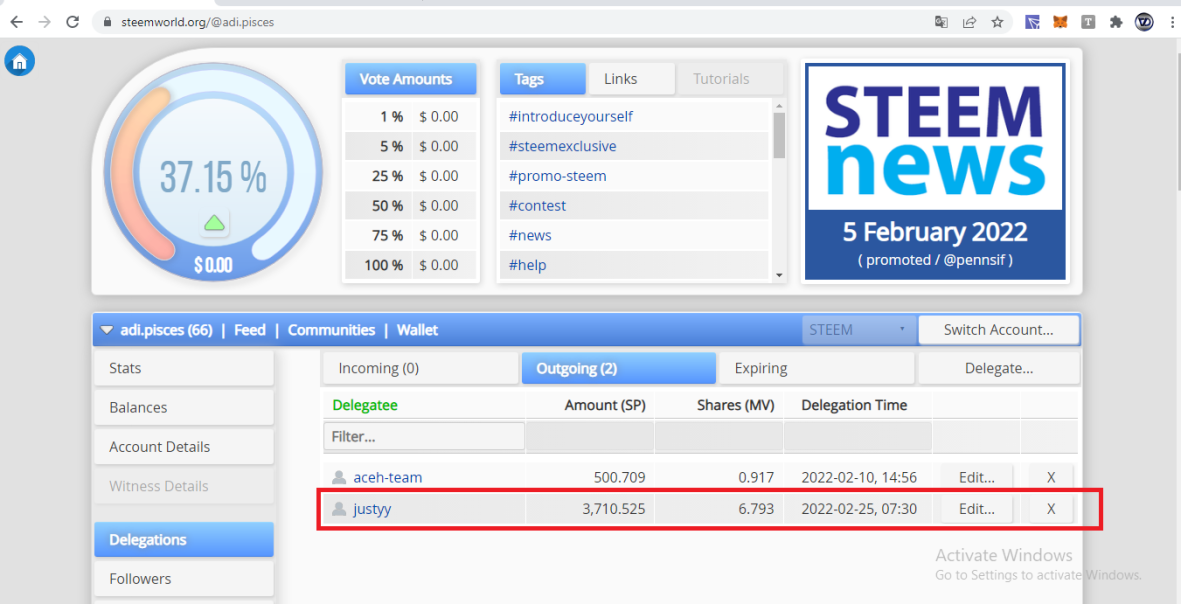The image size is (1181, 604).
Task: Edit the justyy delegation
Action: [976, 508]
